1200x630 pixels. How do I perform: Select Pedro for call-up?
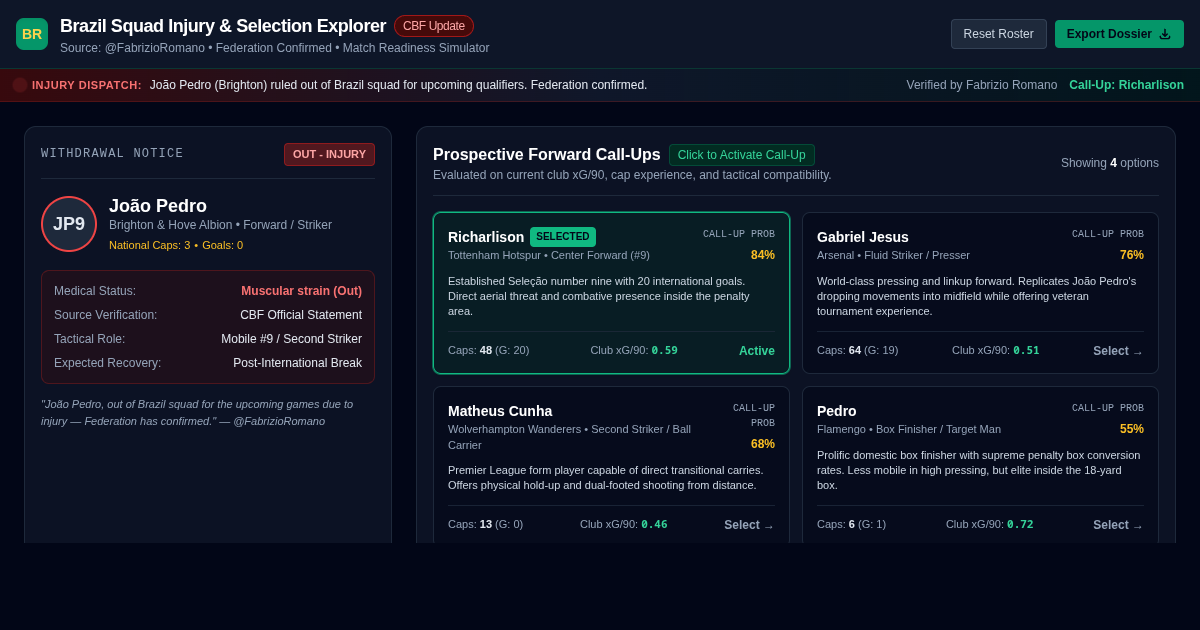point(1118,525)
